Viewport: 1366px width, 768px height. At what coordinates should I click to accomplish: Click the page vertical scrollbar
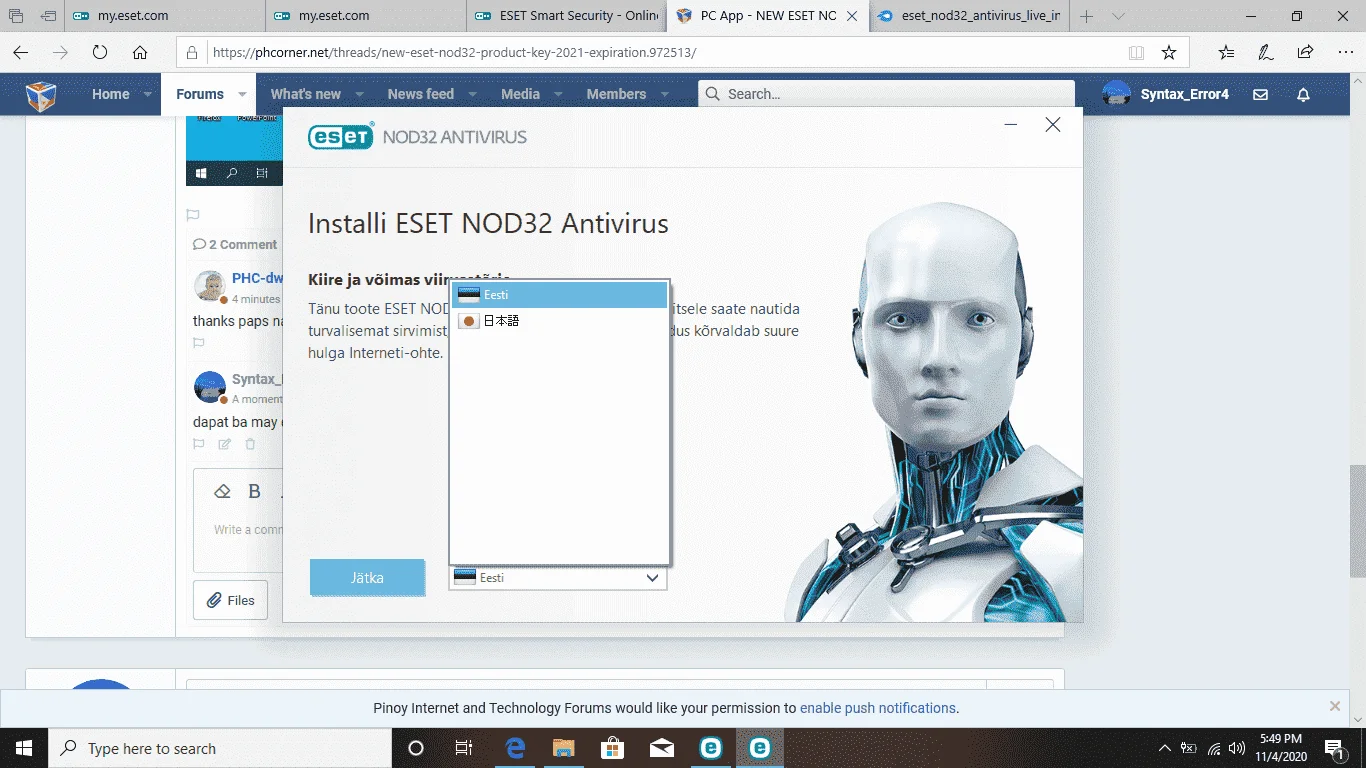[x=1357, y=520]
